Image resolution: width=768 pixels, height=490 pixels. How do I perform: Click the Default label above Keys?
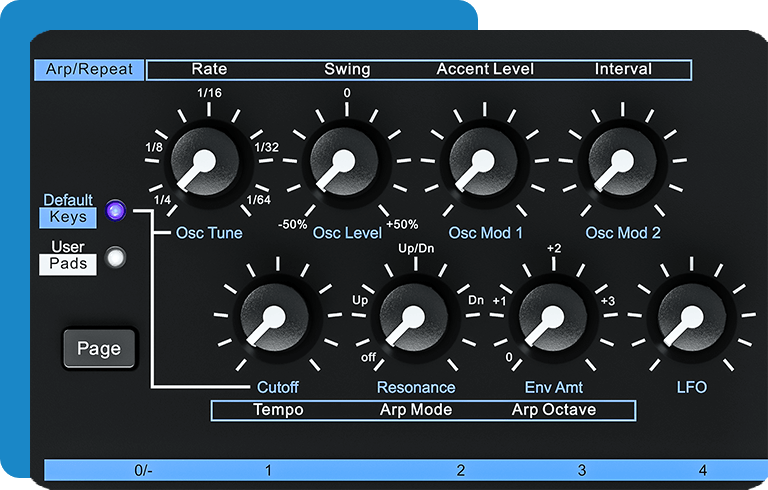pyautogui.click(x=68, y=200)
